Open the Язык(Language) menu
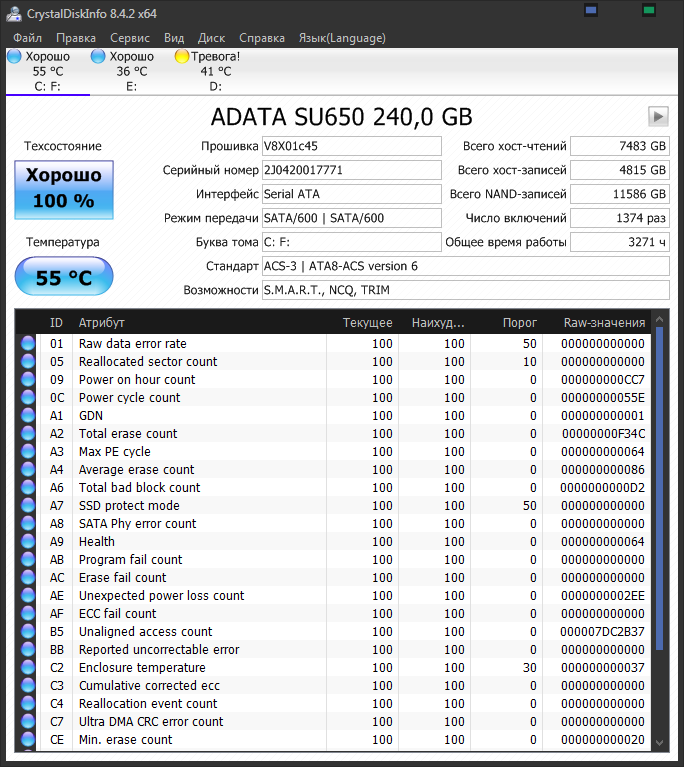Screen dimensions: 684x767 coord(342,38)
